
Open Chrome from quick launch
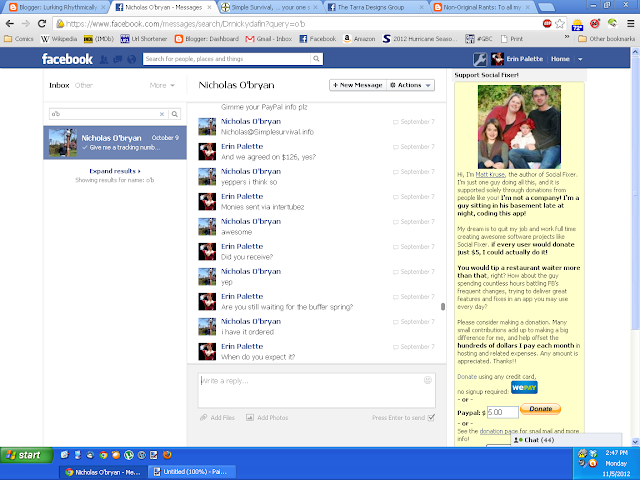tap(103, 455)
